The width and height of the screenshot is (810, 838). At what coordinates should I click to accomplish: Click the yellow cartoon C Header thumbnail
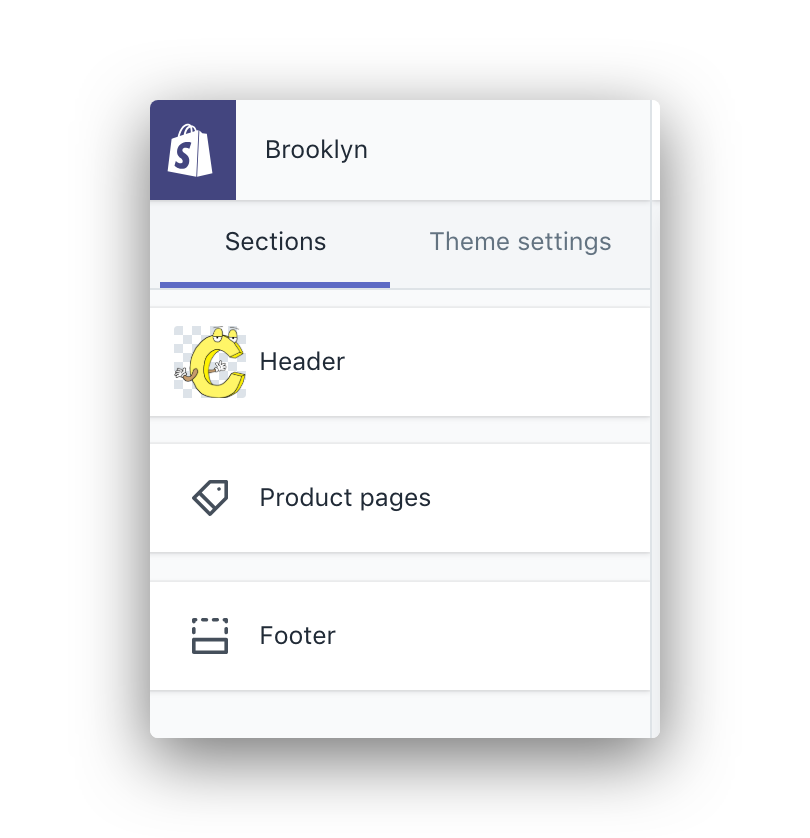pyautogui.click(x=210, y=362)
